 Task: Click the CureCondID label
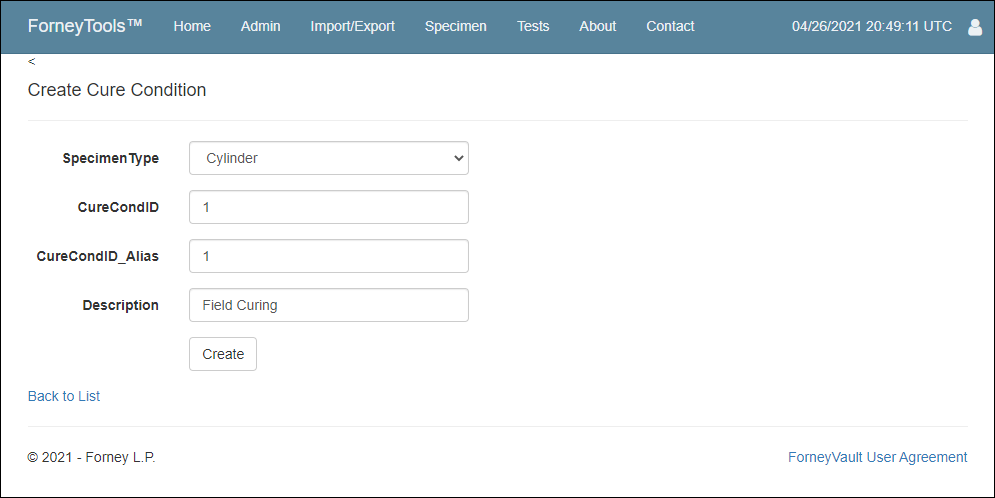point(118,207)
